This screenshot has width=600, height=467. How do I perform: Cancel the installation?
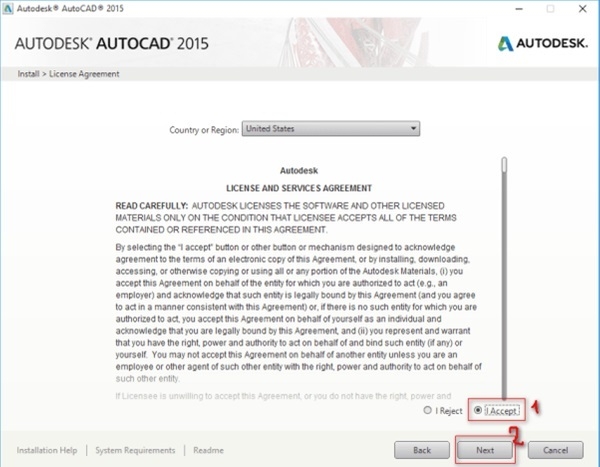click(549, 450)
